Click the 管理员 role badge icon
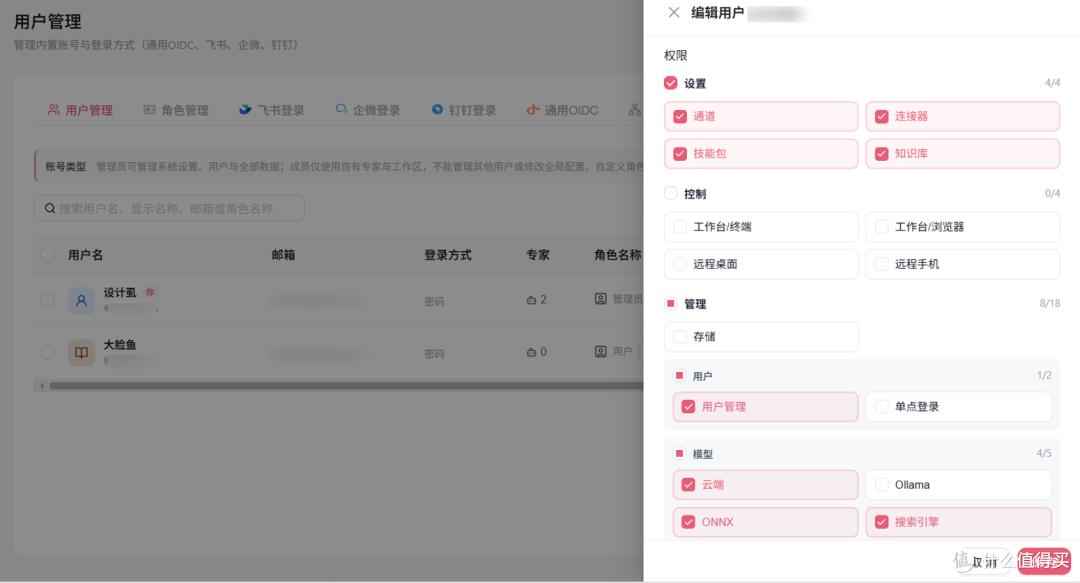 [601, 299]
